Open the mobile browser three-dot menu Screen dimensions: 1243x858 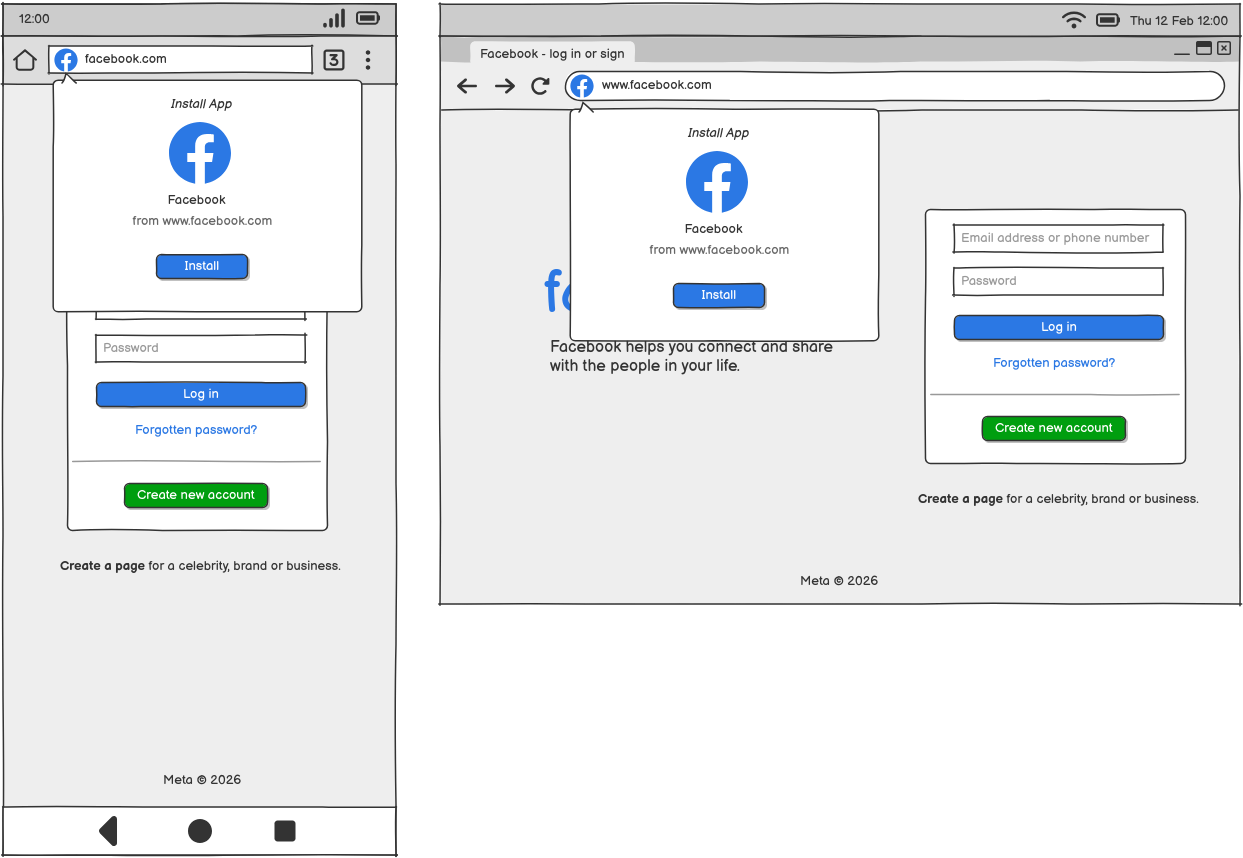(x=368, y=60)
